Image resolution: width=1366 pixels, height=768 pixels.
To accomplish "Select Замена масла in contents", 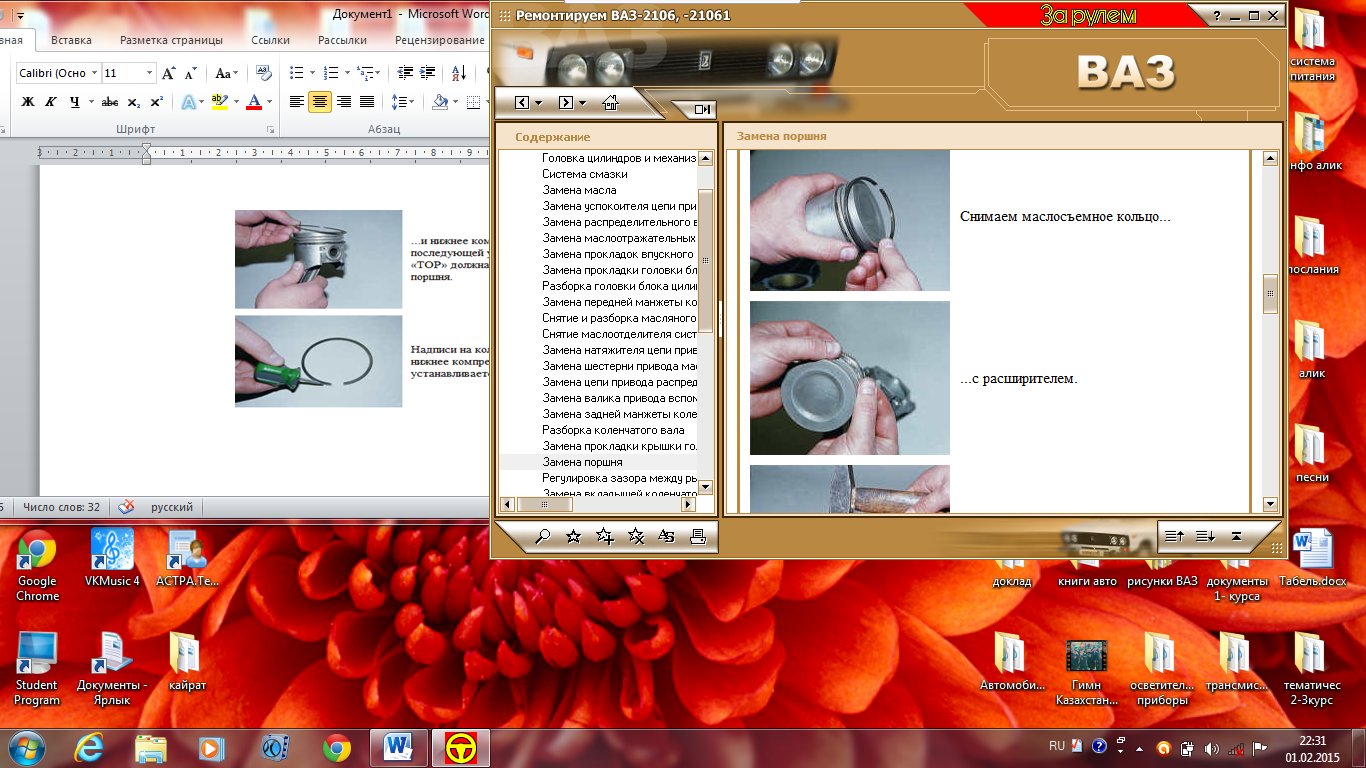I will 579,190.
